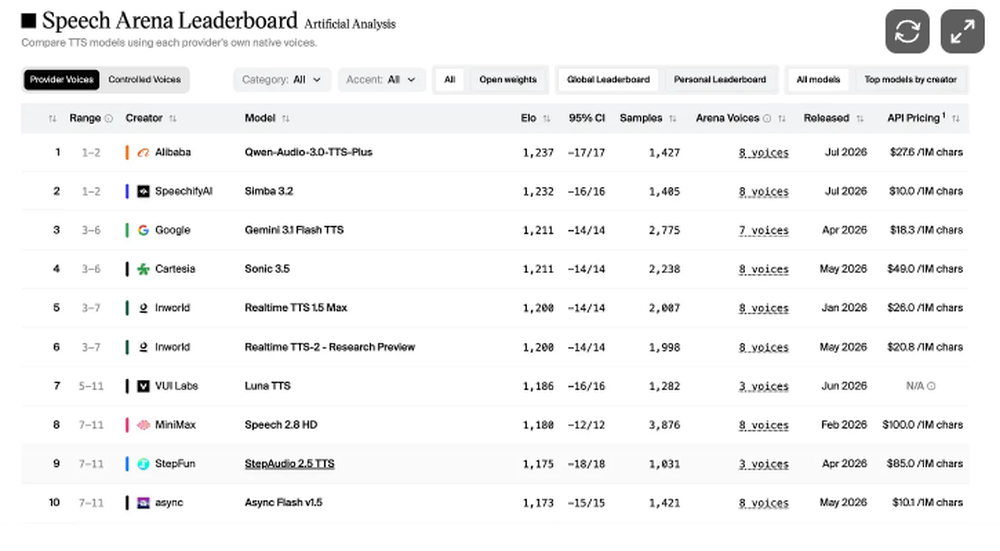Viewport: 1000px width, 551px height.
Task: Open the Accent dropdown
Action: (x=381, y=80)
